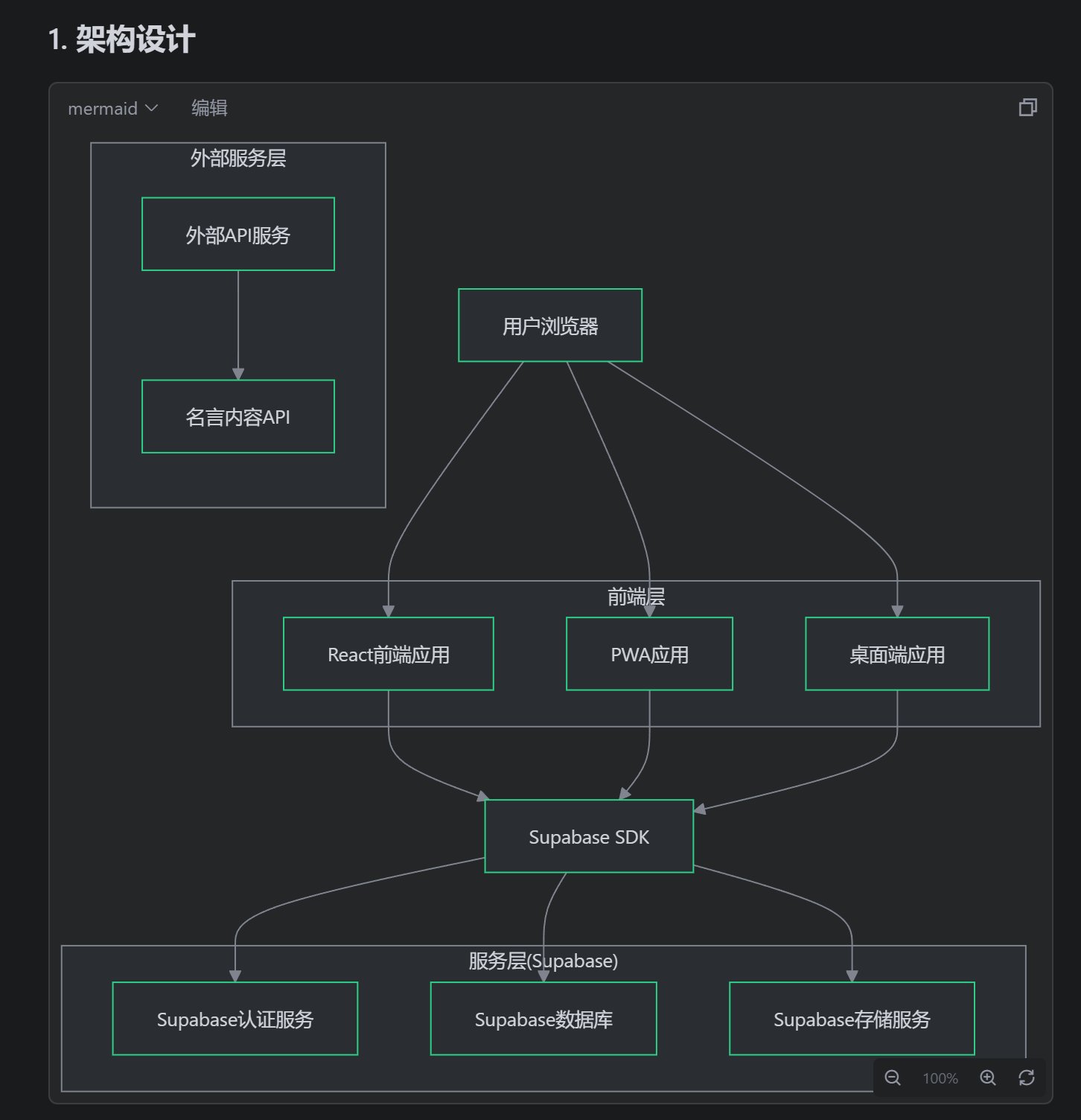
Task: Zoom in the diagram
Action: pyautogui.click(x=988, y=1078)
